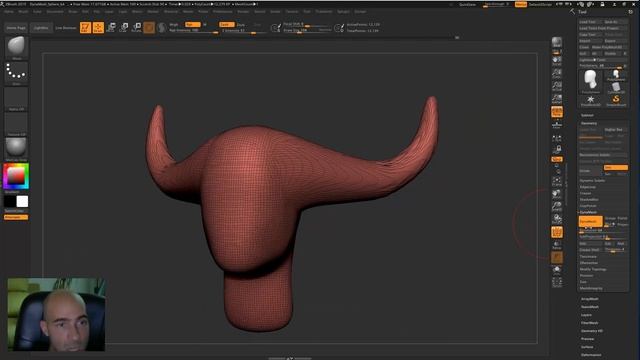The height and width of the screenshot is (360, 640).
Task: Expand the ArrayMesh section
Action: [589, 299]
